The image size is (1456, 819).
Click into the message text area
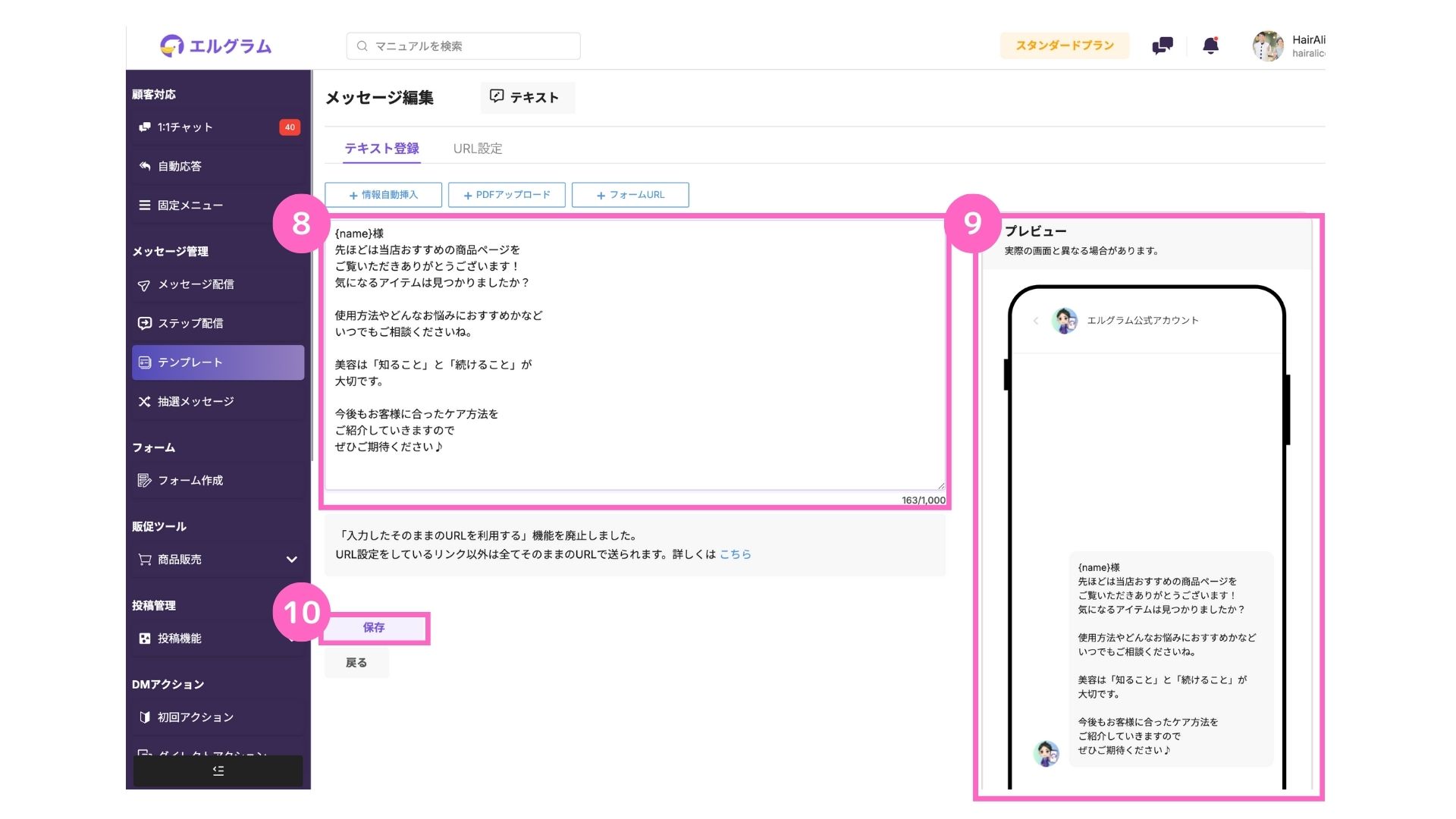tap(635, 355)
